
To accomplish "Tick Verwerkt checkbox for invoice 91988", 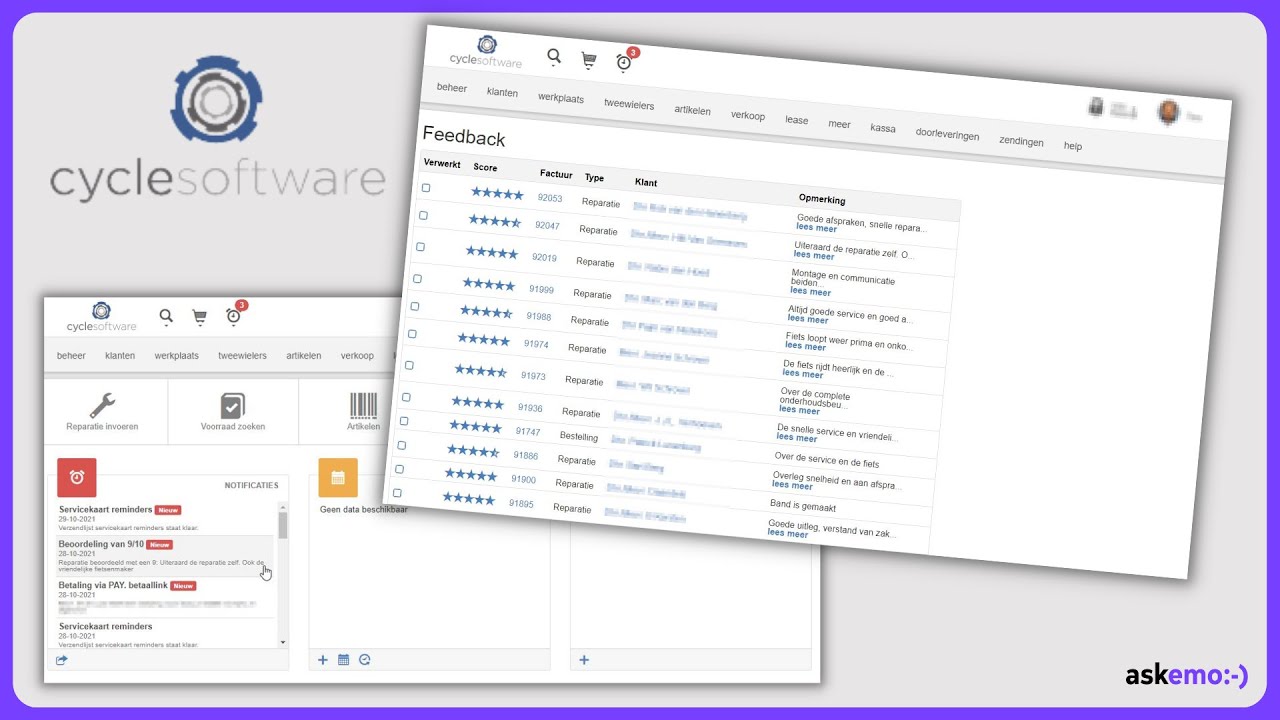I will pos(414,306).
